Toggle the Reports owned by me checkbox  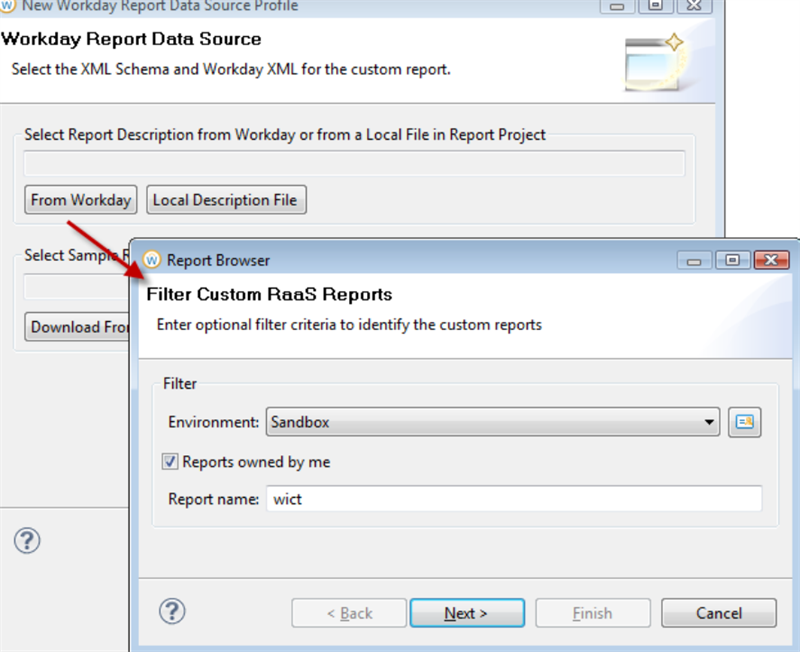(x=169, y=462)
